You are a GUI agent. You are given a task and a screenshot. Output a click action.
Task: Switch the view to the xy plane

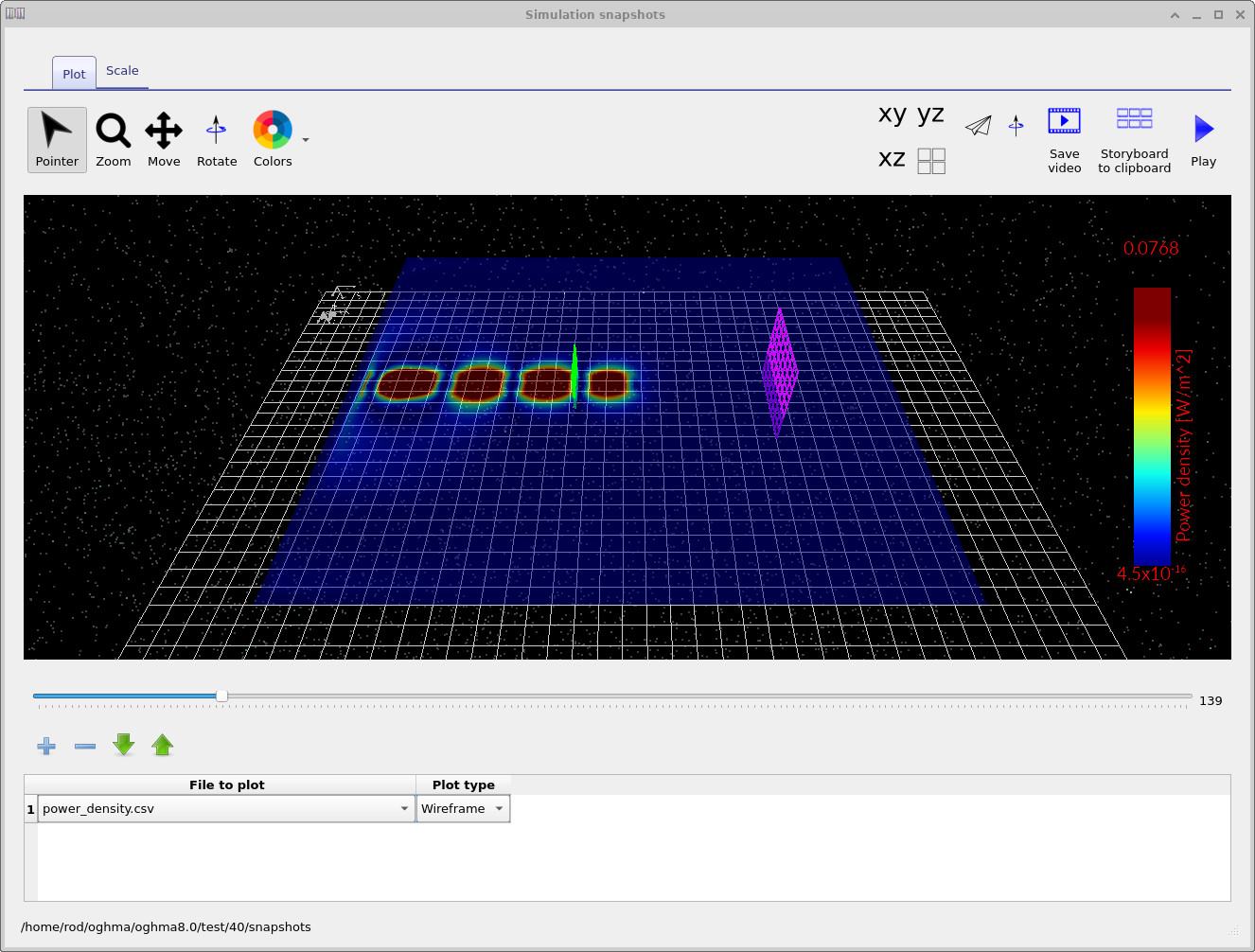pos(891,114)
